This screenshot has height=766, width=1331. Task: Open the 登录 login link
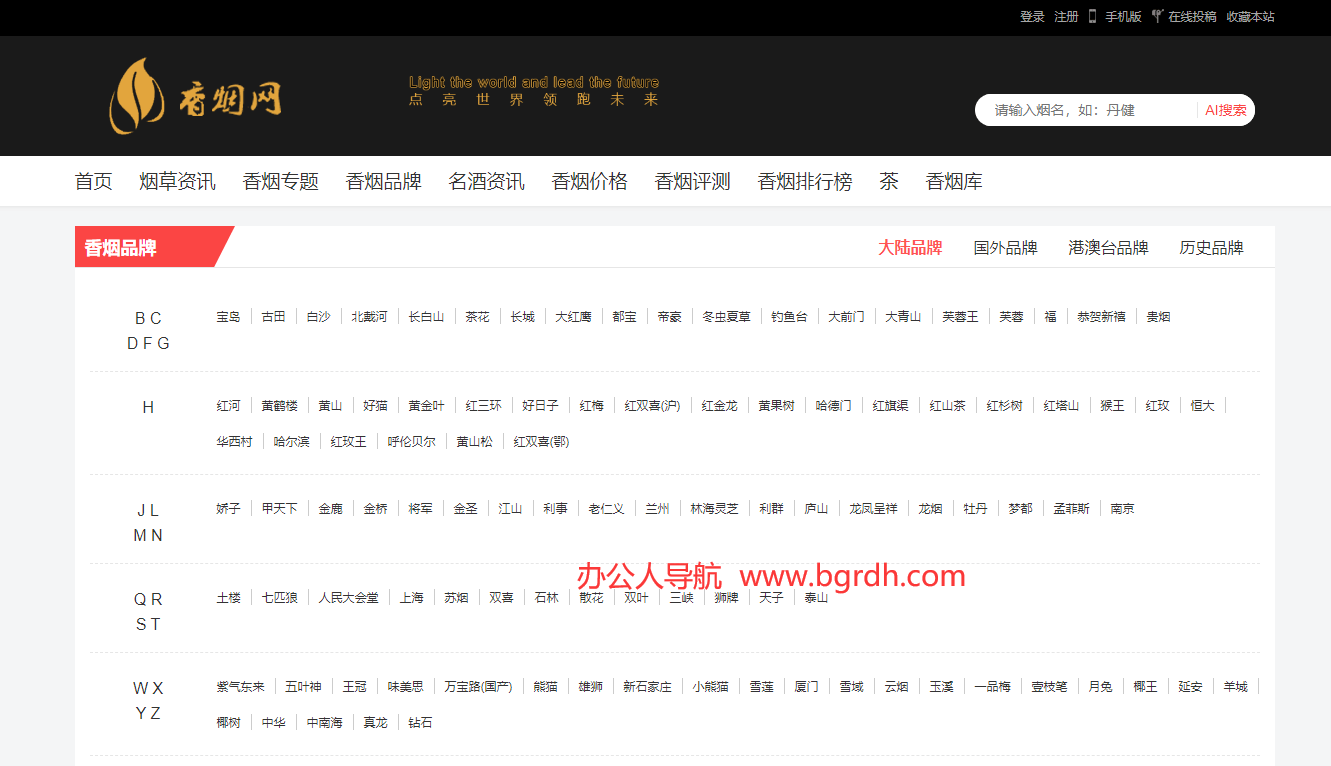click(x=1032, y=17)
